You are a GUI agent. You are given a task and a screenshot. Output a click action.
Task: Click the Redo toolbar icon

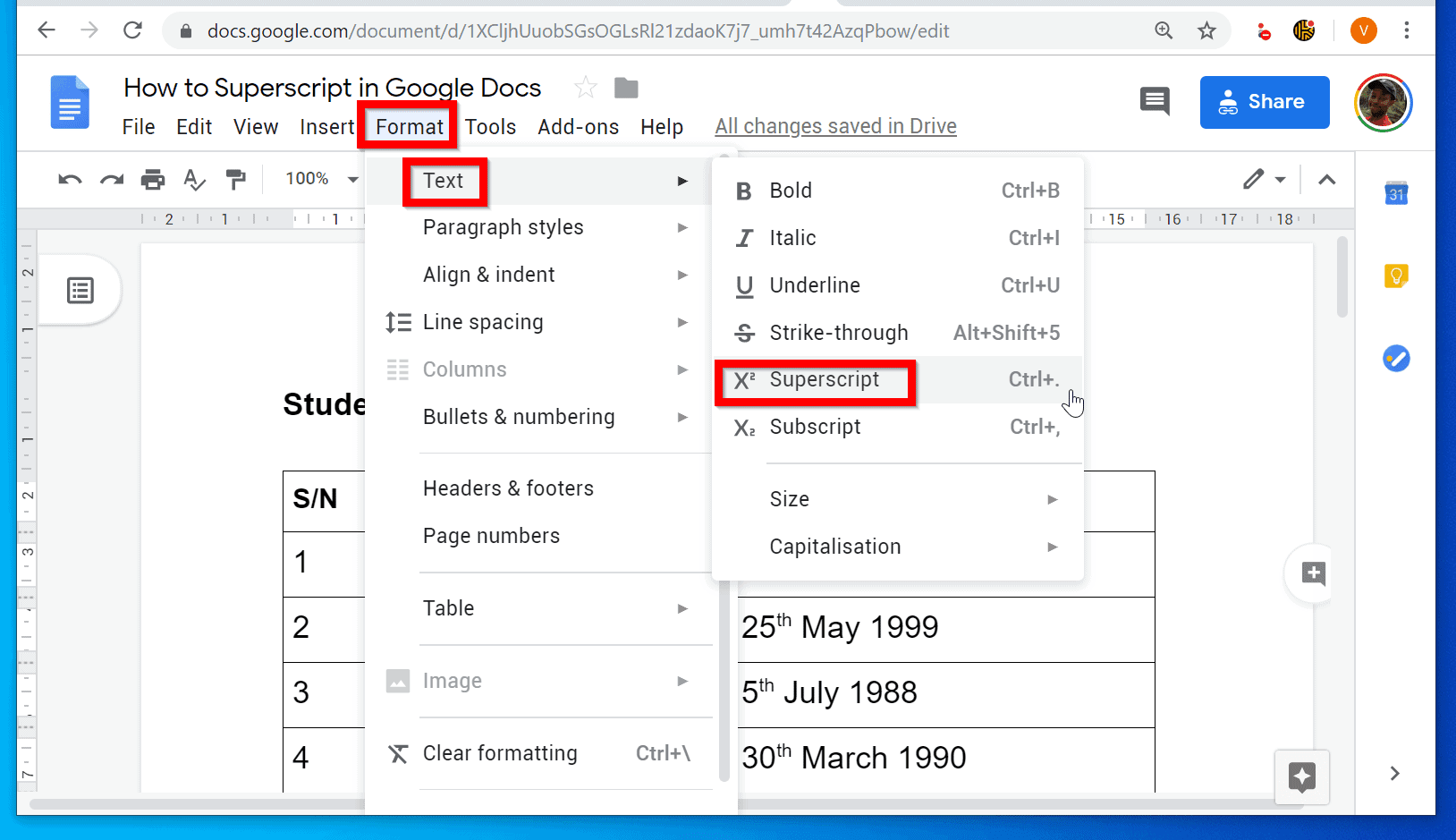pos(112,180)
